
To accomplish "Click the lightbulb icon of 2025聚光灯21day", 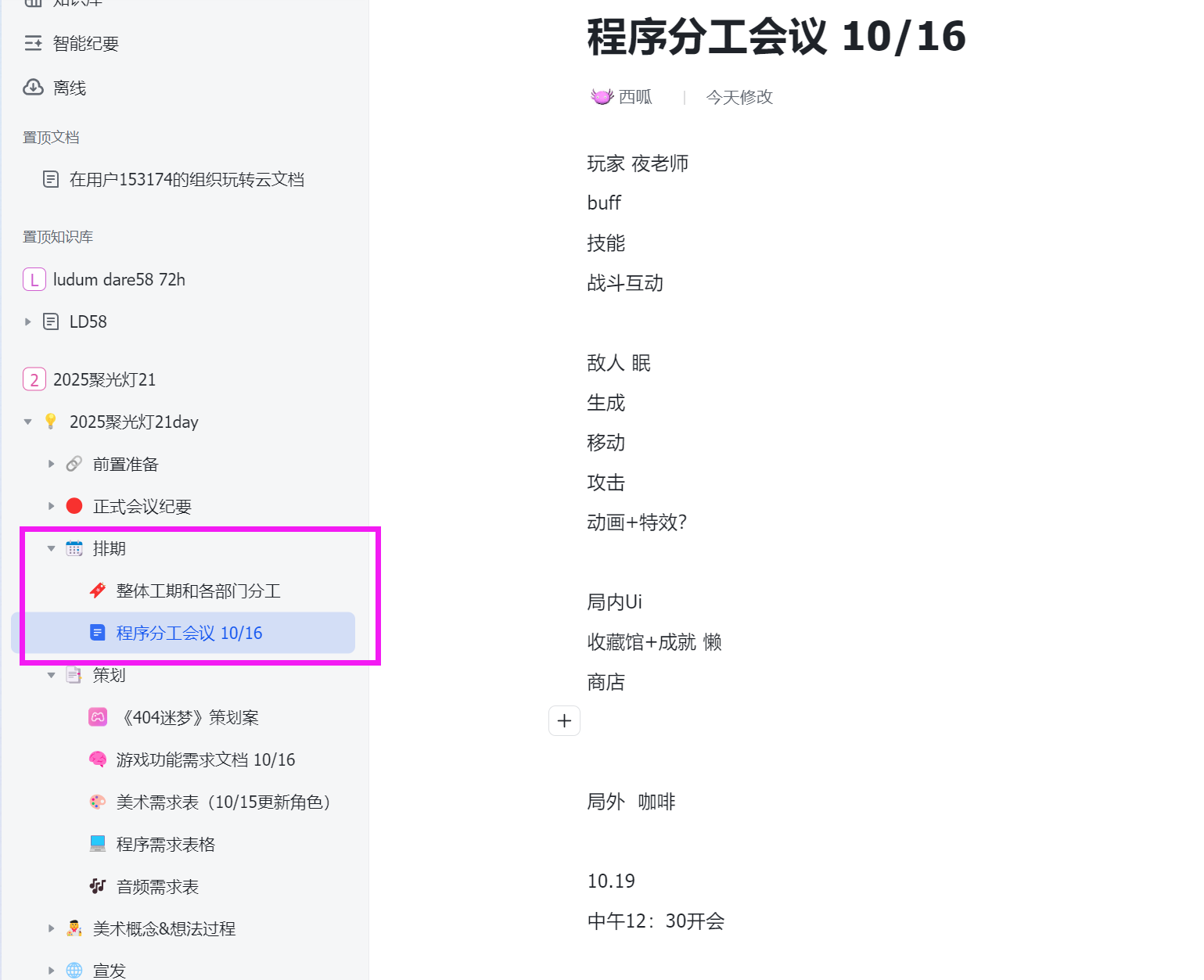I will click(51, 422).
